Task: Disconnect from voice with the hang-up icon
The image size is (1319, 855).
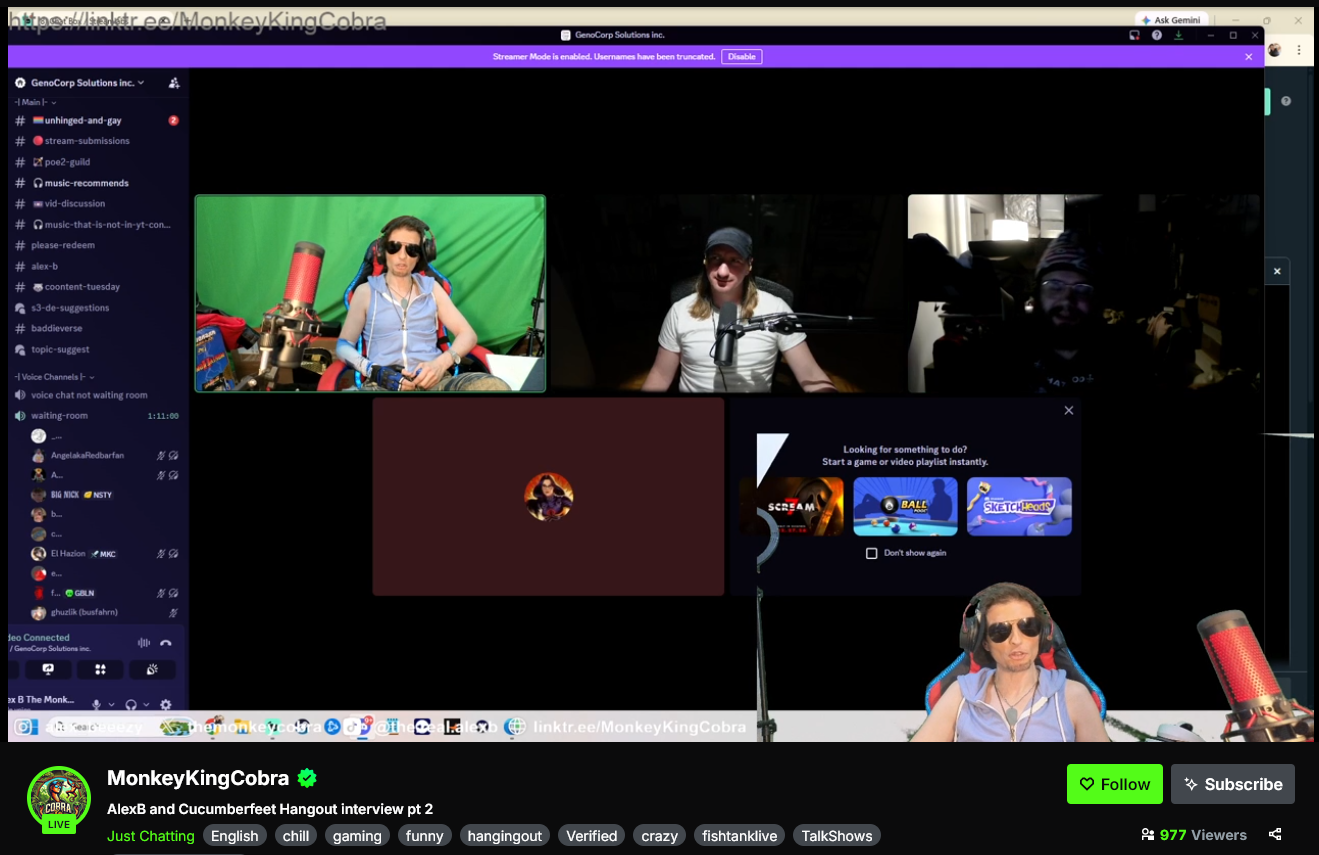Action: tap(166, 643)
